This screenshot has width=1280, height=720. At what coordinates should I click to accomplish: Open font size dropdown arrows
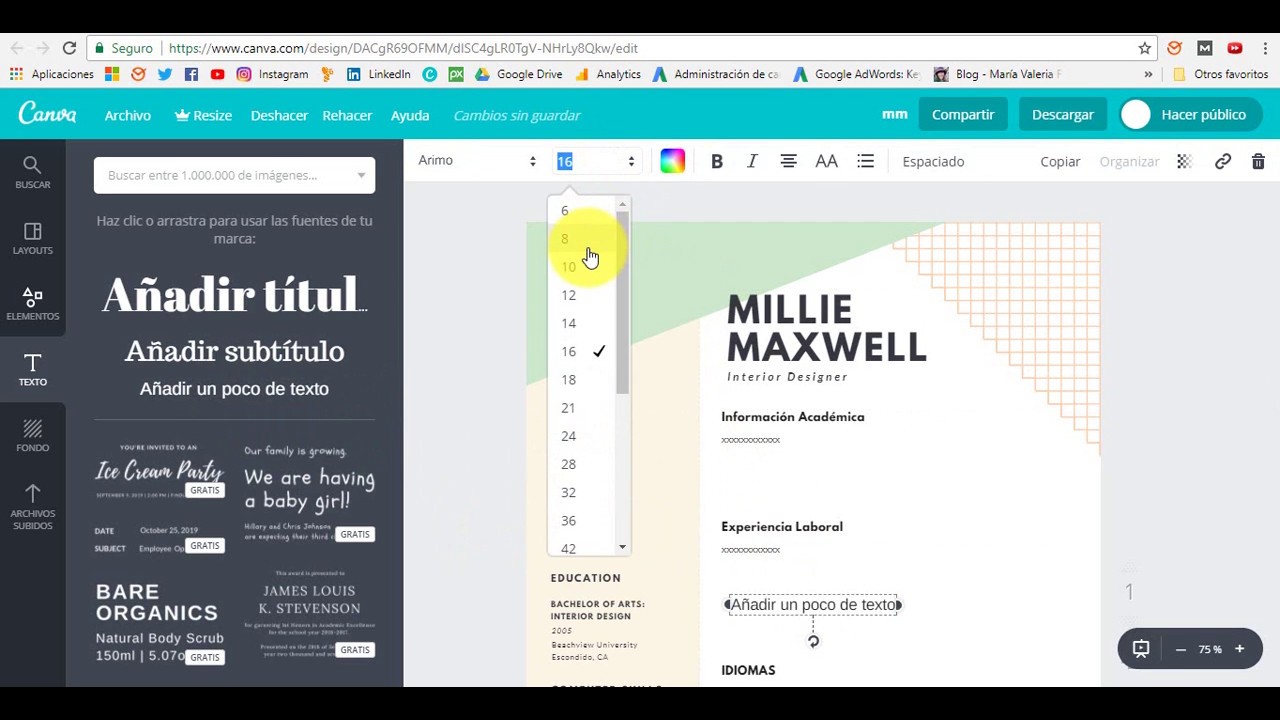631,161
